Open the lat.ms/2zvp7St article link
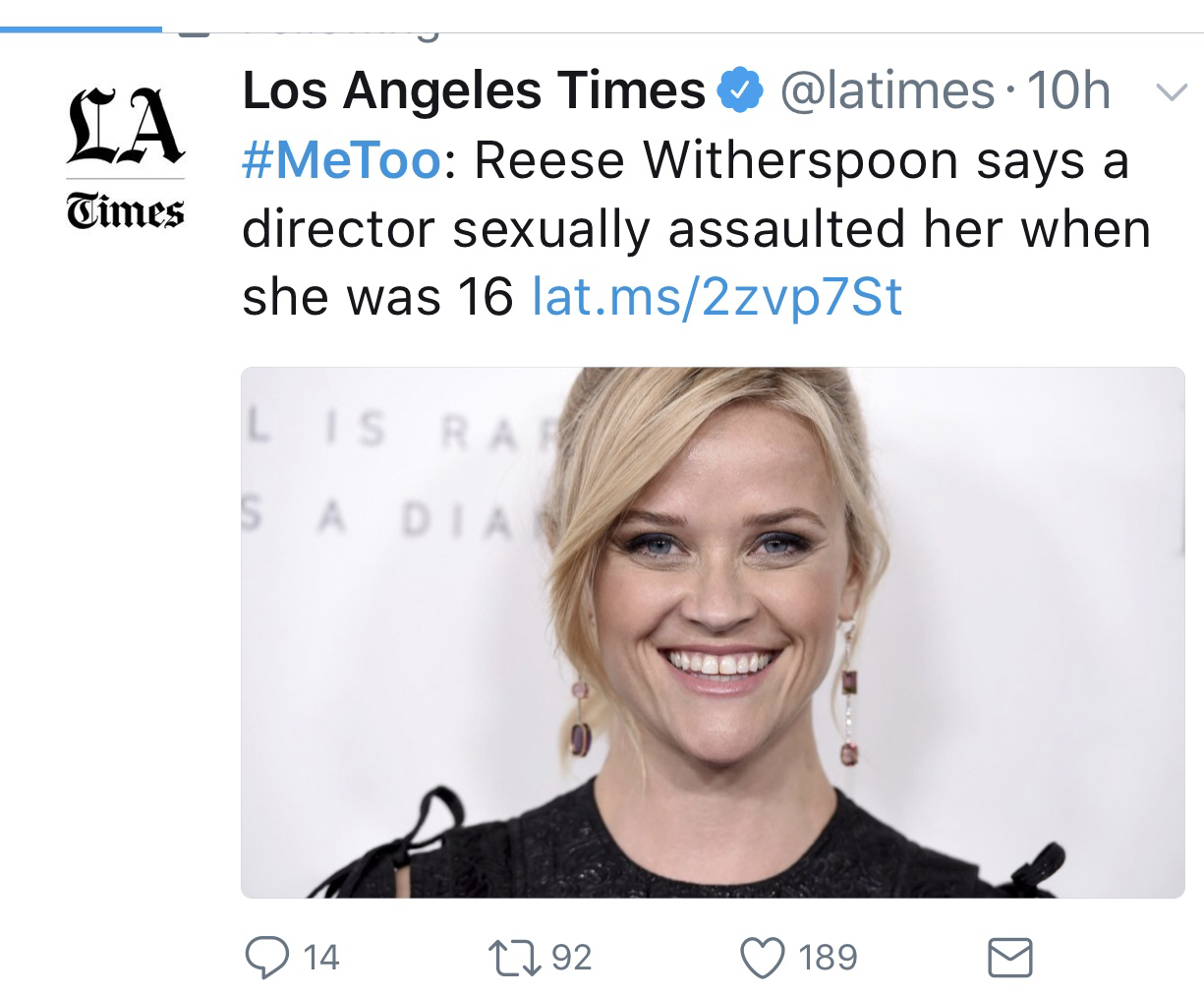This screenshot has width=1204, height=996. 717,296
